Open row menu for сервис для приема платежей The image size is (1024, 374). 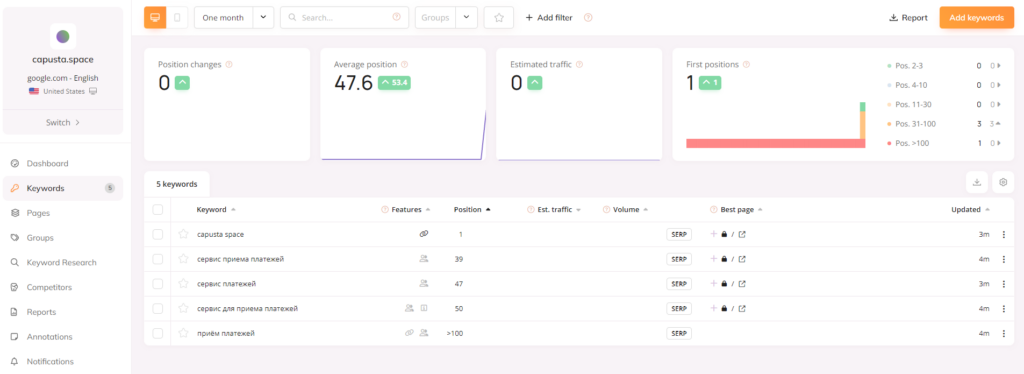(x=1004, y=308)
